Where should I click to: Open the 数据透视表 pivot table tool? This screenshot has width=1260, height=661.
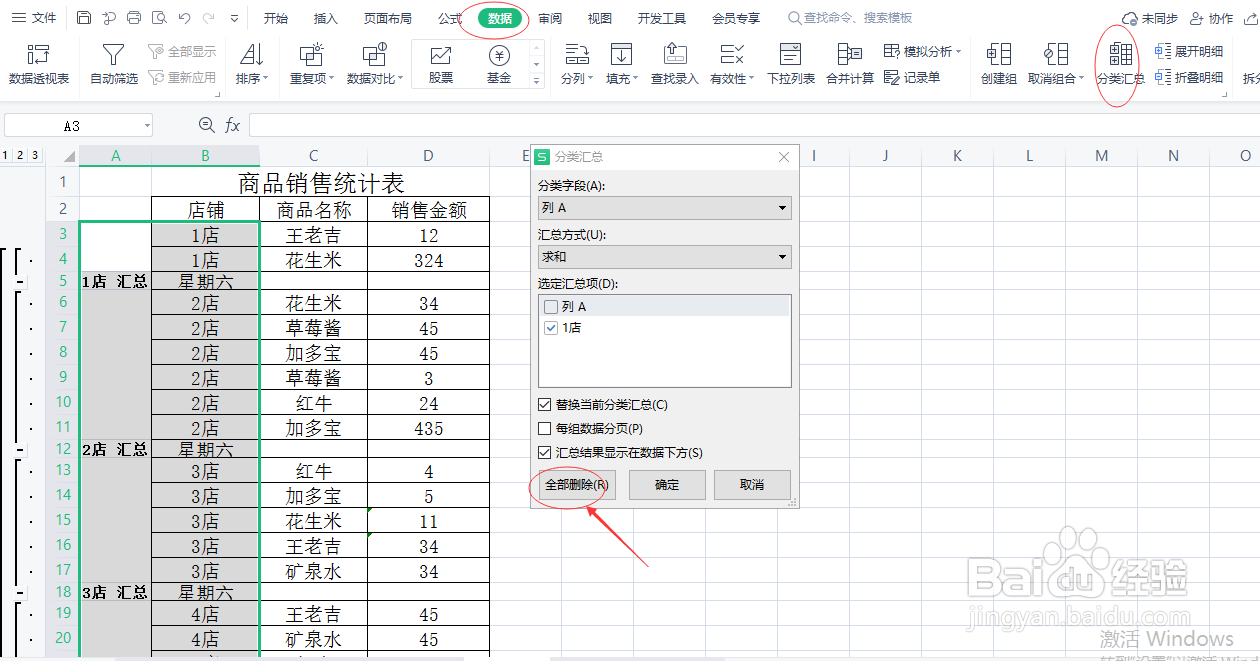click(x=39, y=64)
